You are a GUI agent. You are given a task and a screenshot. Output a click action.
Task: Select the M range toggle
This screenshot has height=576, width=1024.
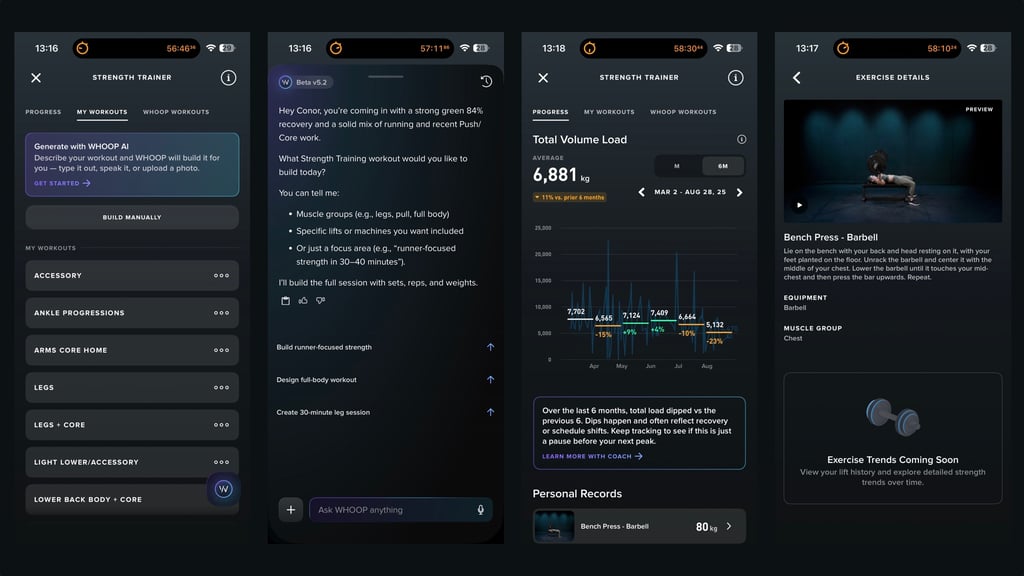pyautogui.click(x=677, y=166)
